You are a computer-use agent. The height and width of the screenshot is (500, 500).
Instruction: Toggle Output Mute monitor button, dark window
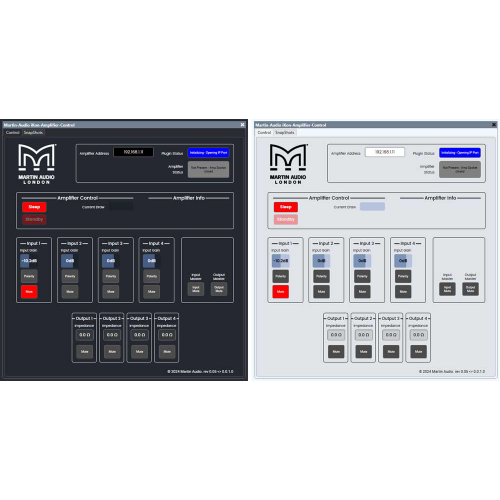219,289
